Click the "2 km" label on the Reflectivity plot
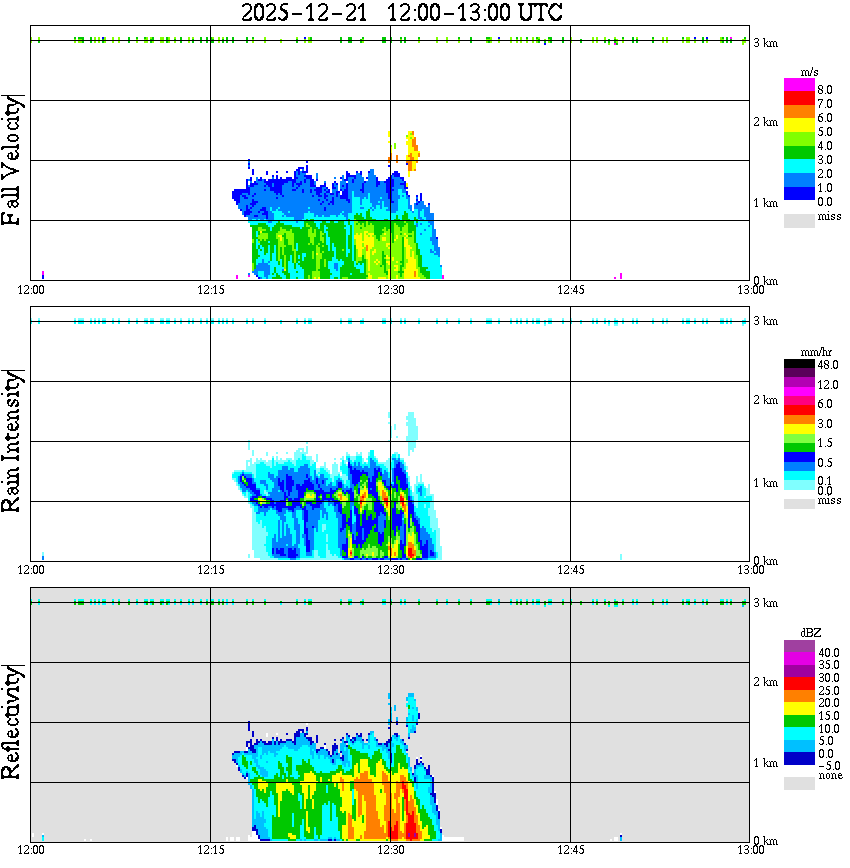850x868 pixels. [765, 682]
